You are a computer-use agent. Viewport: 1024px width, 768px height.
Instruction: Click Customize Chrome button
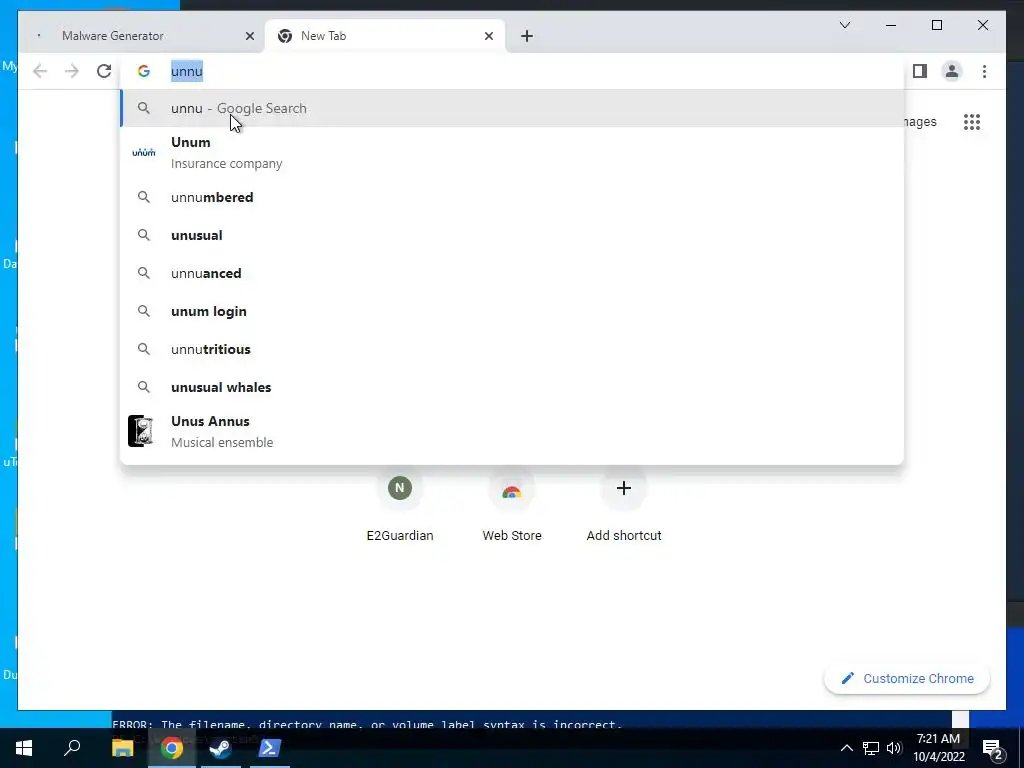point(907,679)
